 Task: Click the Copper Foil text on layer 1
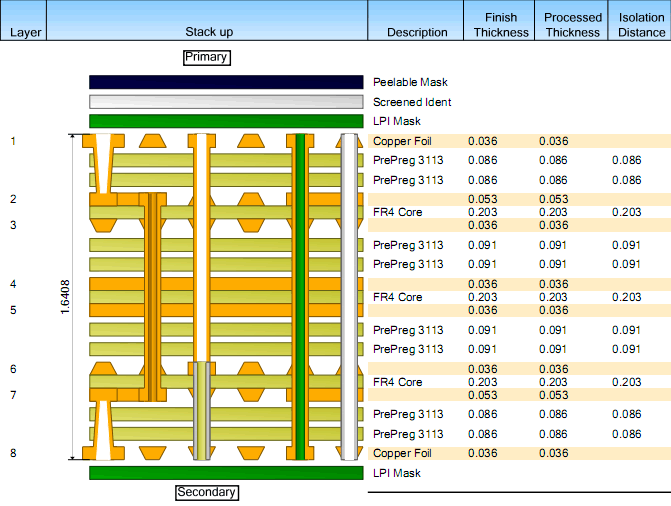click(402, 141)
